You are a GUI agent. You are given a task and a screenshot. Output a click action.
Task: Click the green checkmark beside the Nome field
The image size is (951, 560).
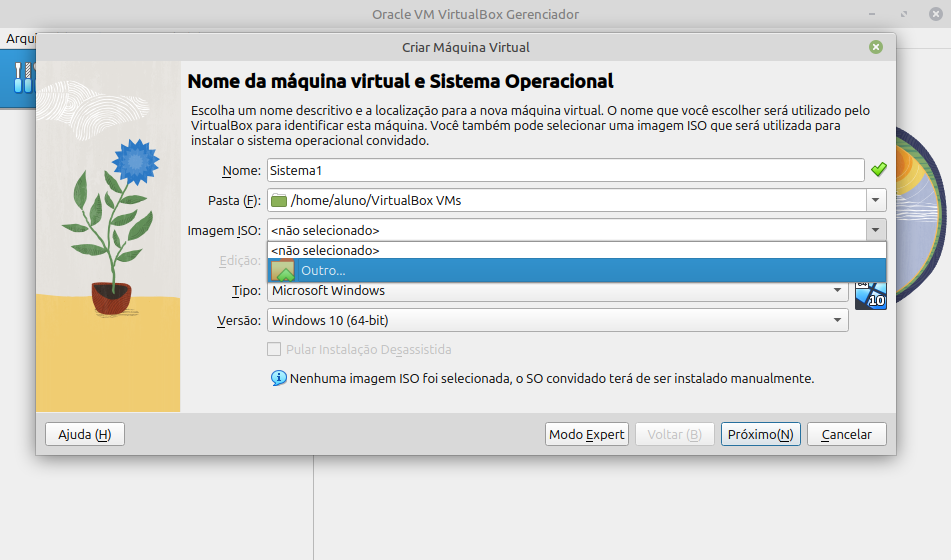pos(878,170)
